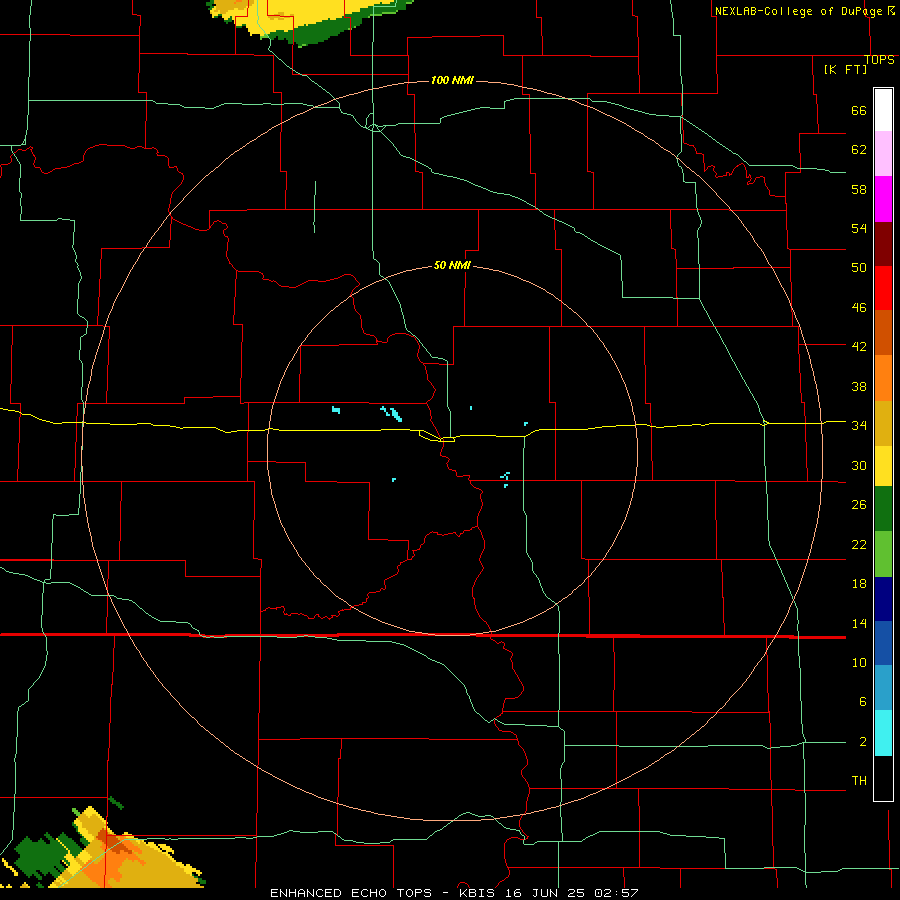Select the magenta legend color block
This screenshot has width=900, height=900.
coord(883,199)
